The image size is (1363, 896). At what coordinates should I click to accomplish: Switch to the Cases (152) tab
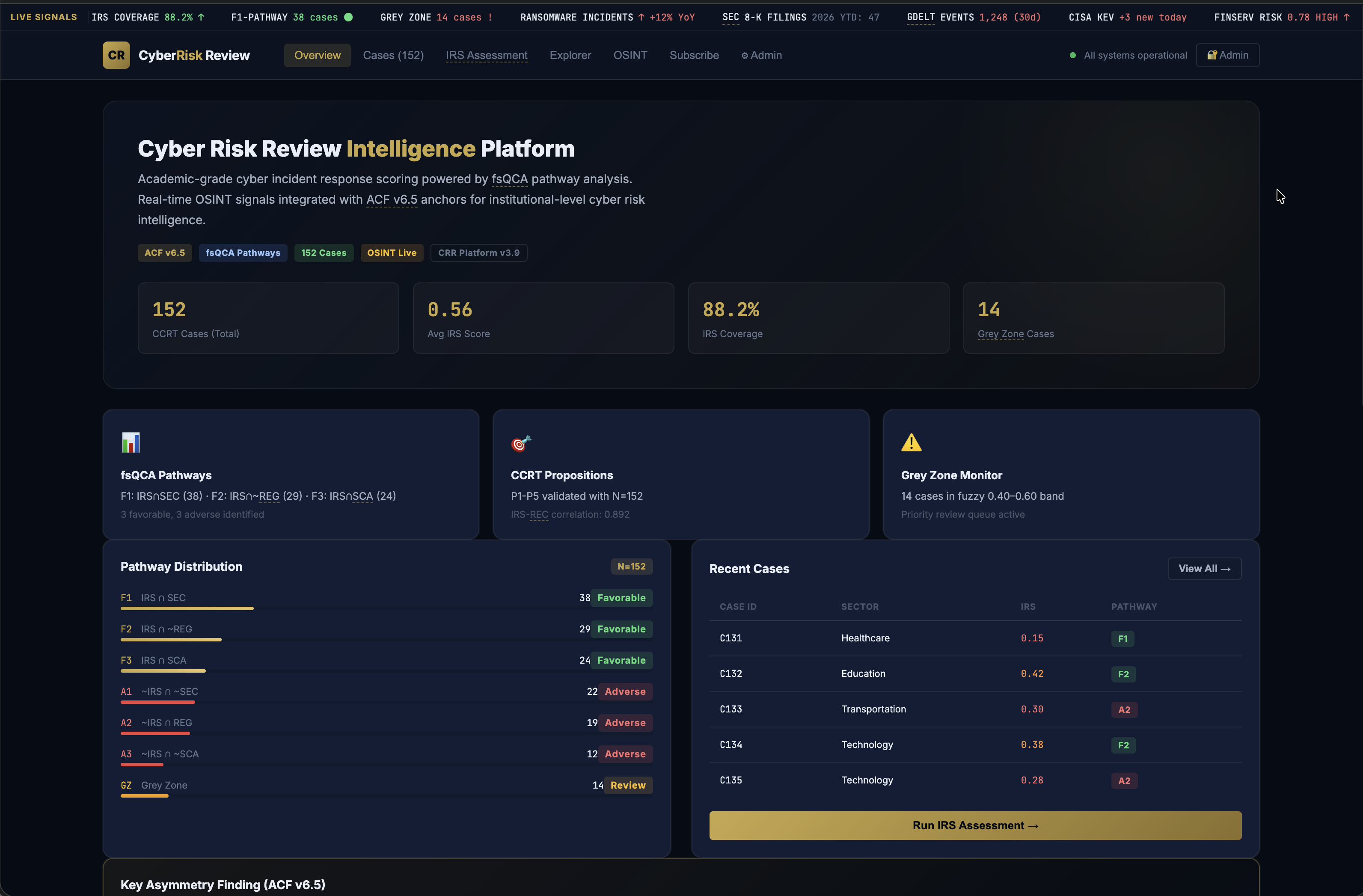coord(393,55)
